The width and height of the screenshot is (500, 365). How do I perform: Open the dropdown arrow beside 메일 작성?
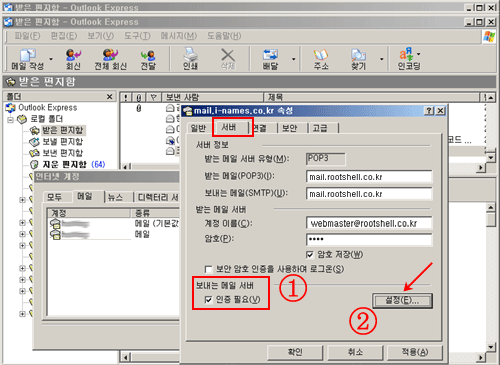coord(51,59)
